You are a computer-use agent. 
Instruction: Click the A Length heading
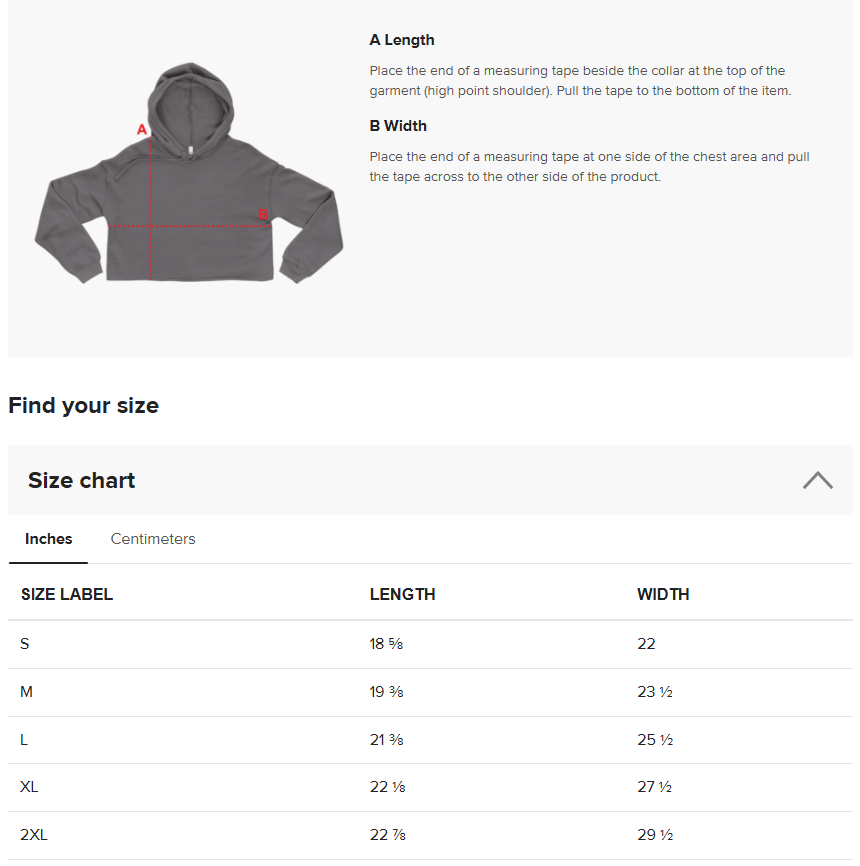(402, 40)
